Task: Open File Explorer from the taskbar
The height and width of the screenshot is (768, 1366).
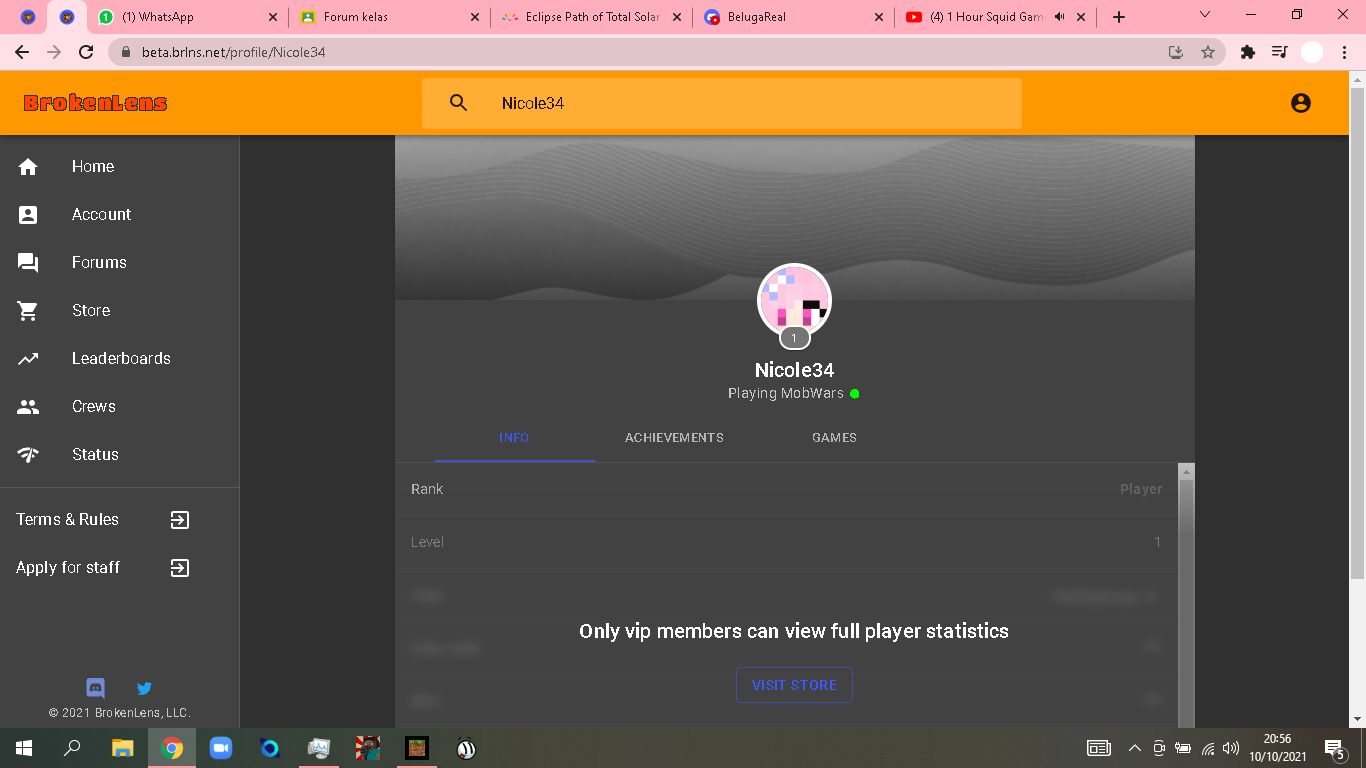Action: click(122, 748)
